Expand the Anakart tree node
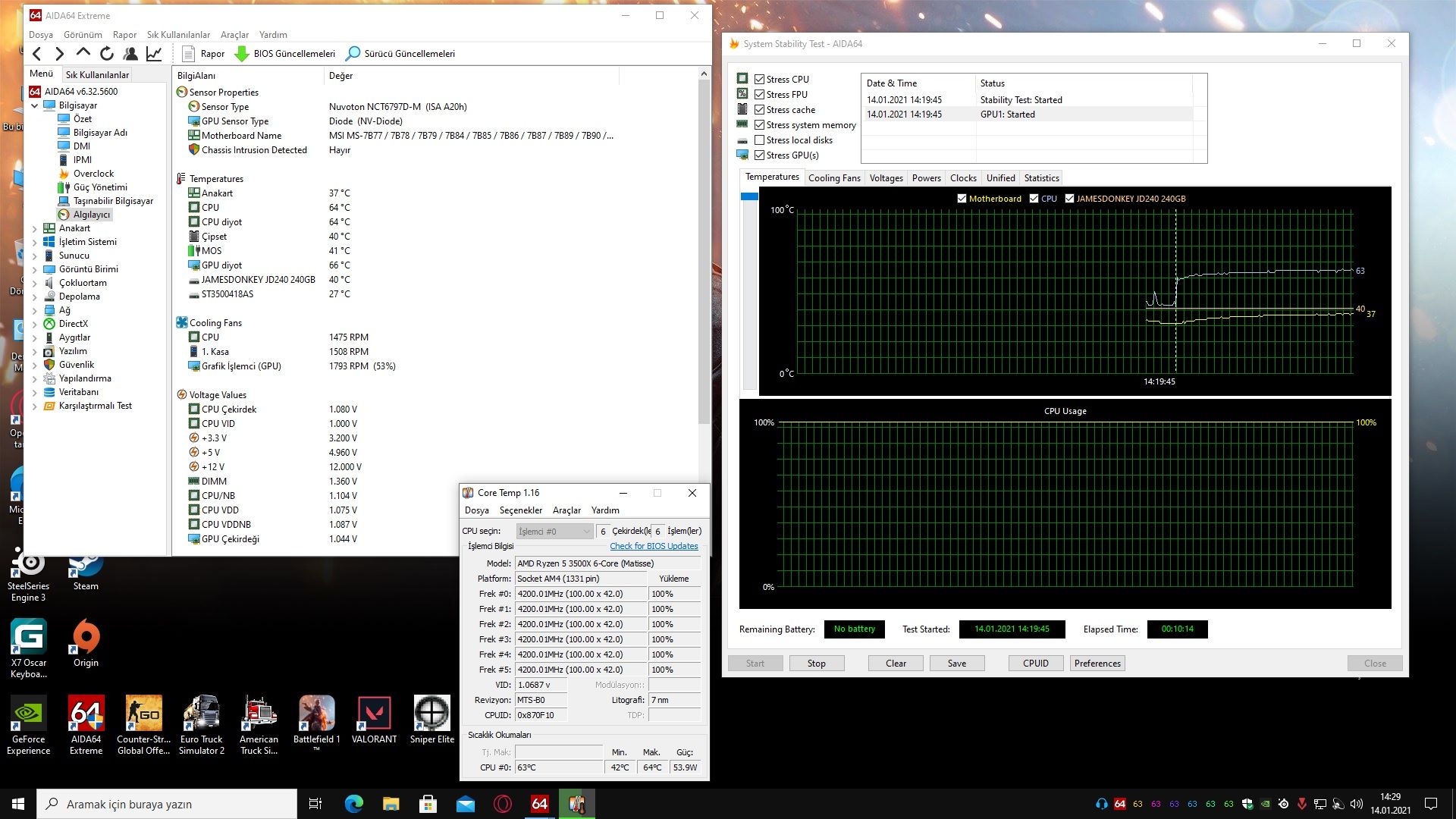Image resolution: width=1456 pixels, height=819 pixels. click(35, 228)
